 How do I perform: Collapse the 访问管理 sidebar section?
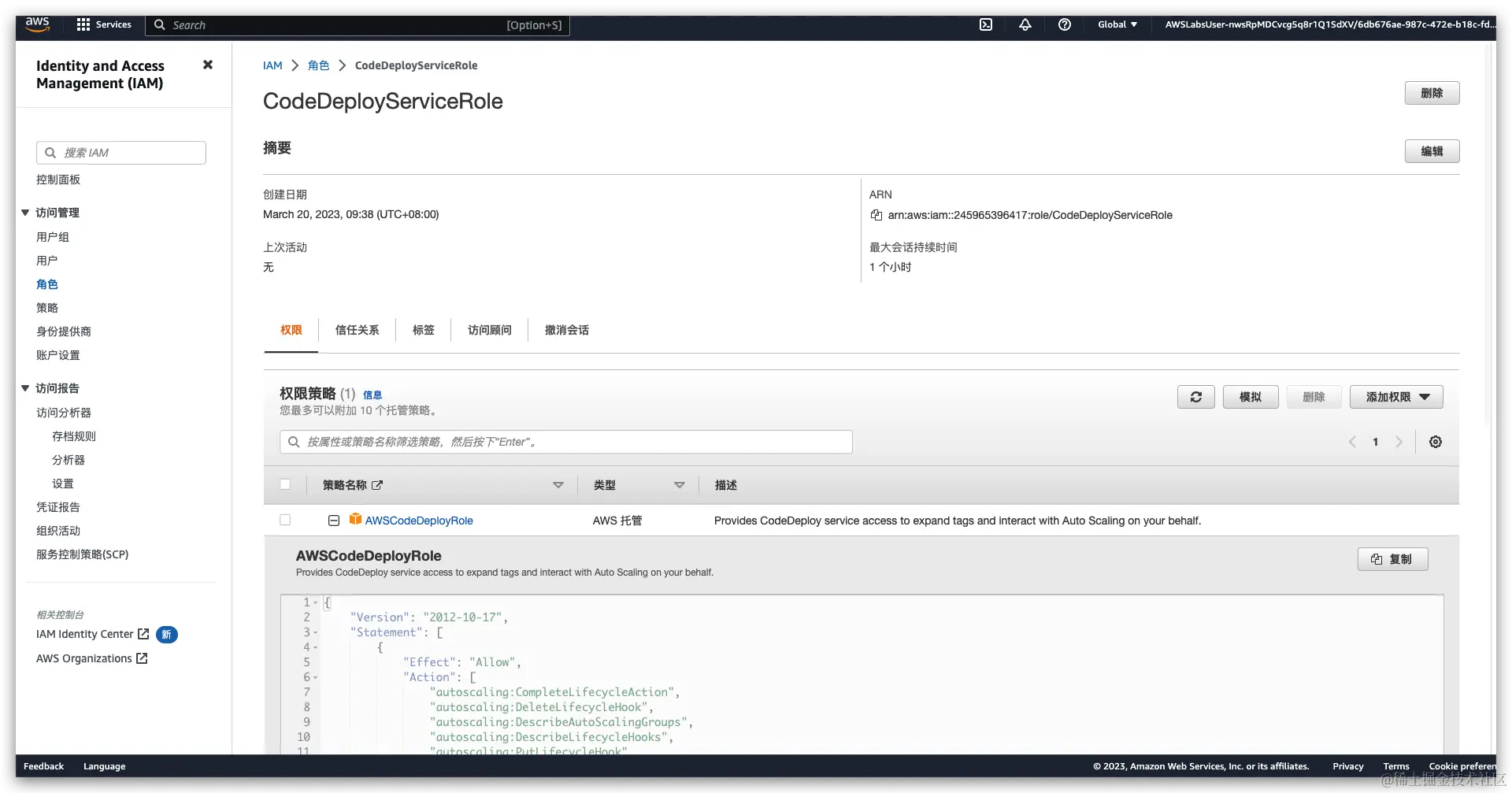[25, 213]
